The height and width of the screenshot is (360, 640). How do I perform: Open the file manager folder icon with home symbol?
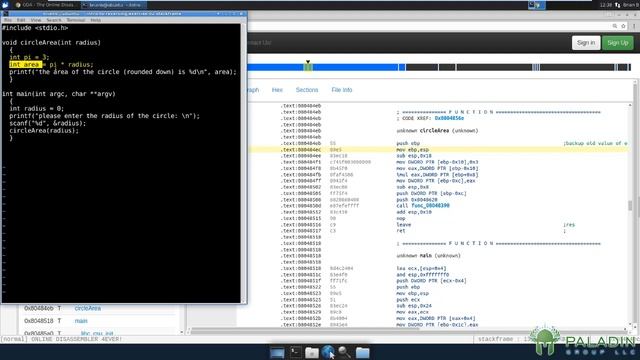click(312, 352)
